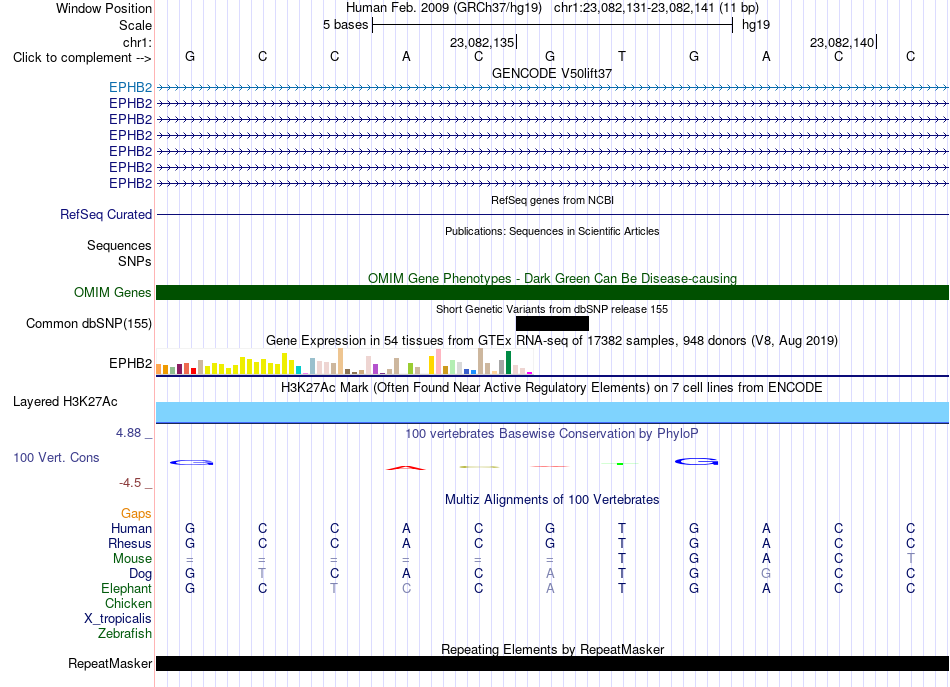This screenshot has width=950, height=687.
Task: Open the OMIM Genes track label
Action: point(113,293)
